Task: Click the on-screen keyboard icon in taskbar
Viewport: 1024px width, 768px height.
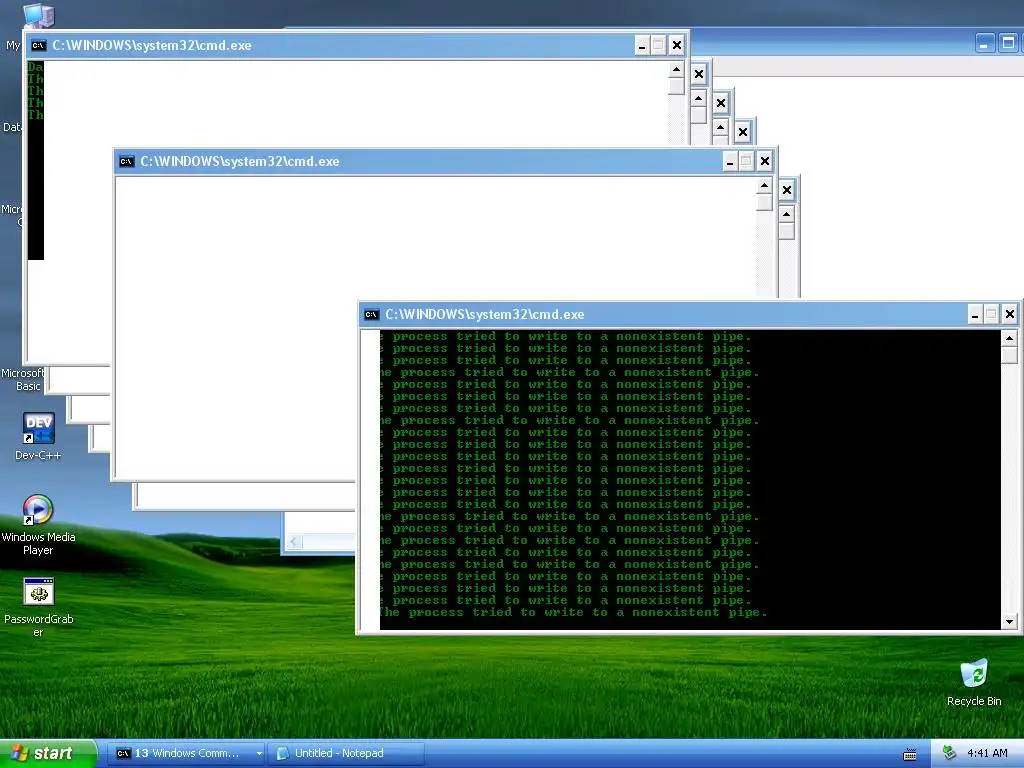Action: tap(909, 754)
